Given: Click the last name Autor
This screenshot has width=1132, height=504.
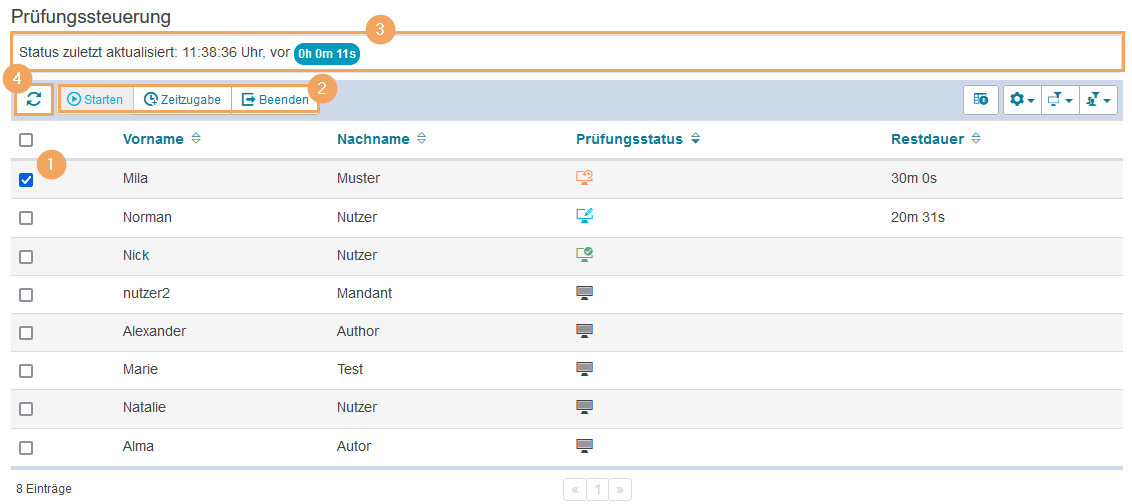Looking at the screenshot, I should pyautogui.click(x=354, y=446).
